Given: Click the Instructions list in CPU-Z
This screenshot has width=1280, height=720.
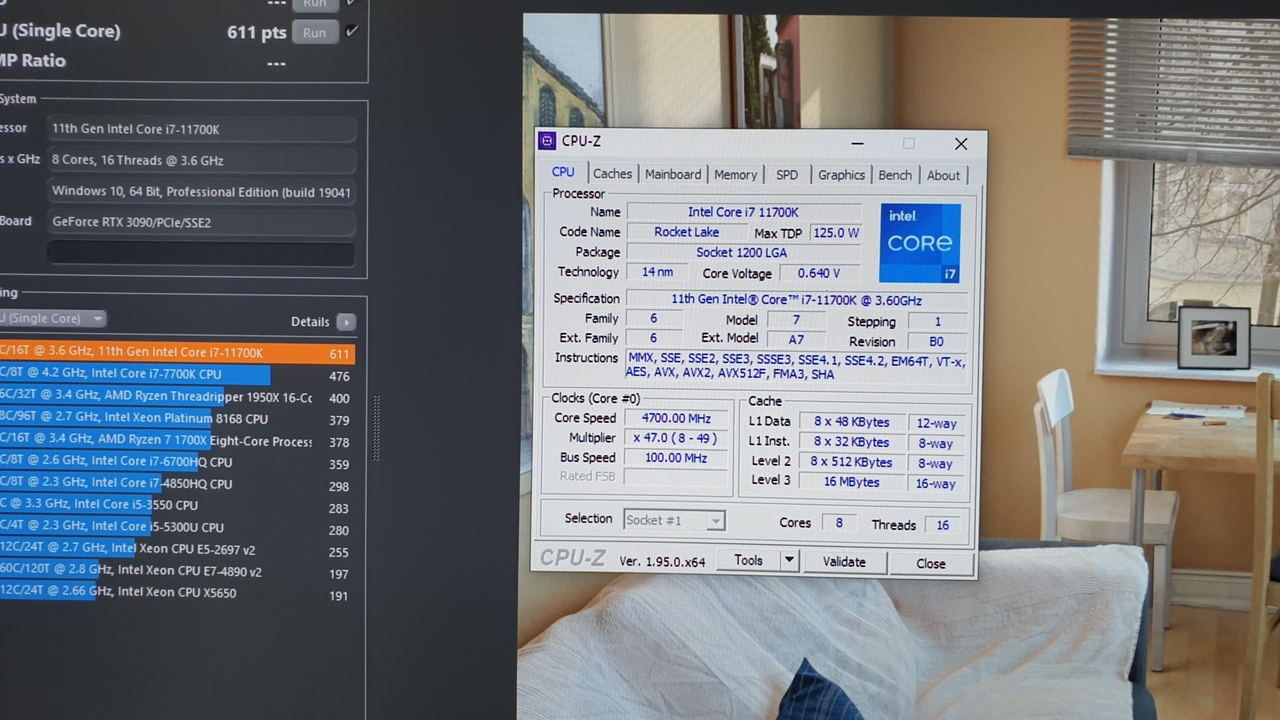Looking at the screenshot, I should click(x=796, y=367).
